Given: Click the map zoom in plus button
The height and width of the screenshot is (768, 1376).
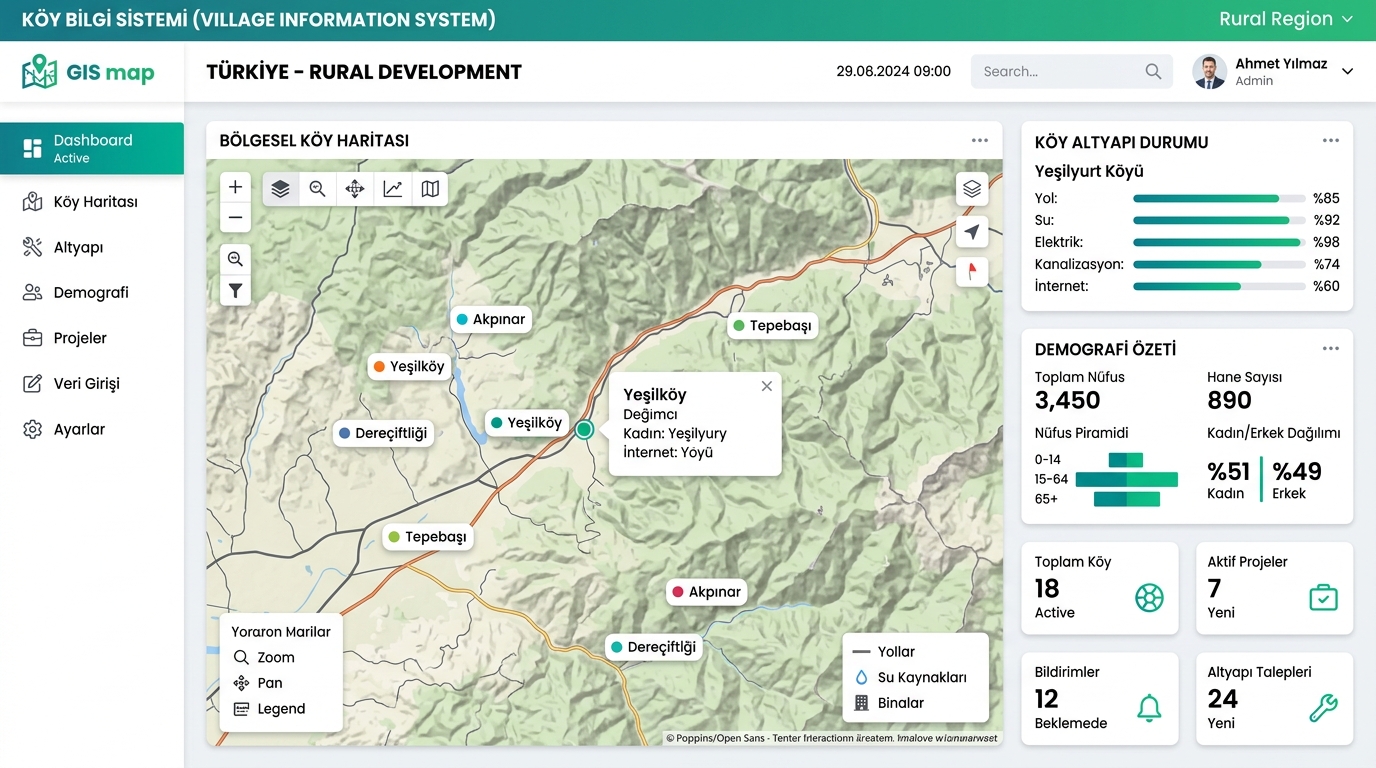Looking at the screenshot, I should pos(235,187).
